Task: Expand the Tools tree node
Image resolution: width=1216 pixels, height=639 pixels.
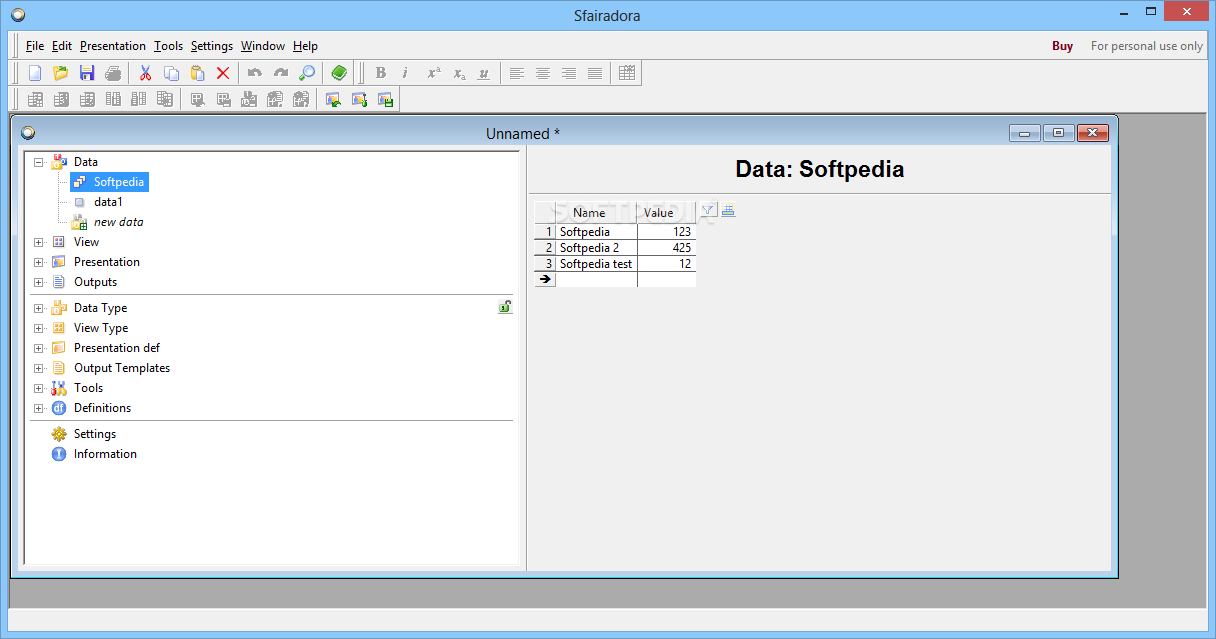Action: point(39,388)
